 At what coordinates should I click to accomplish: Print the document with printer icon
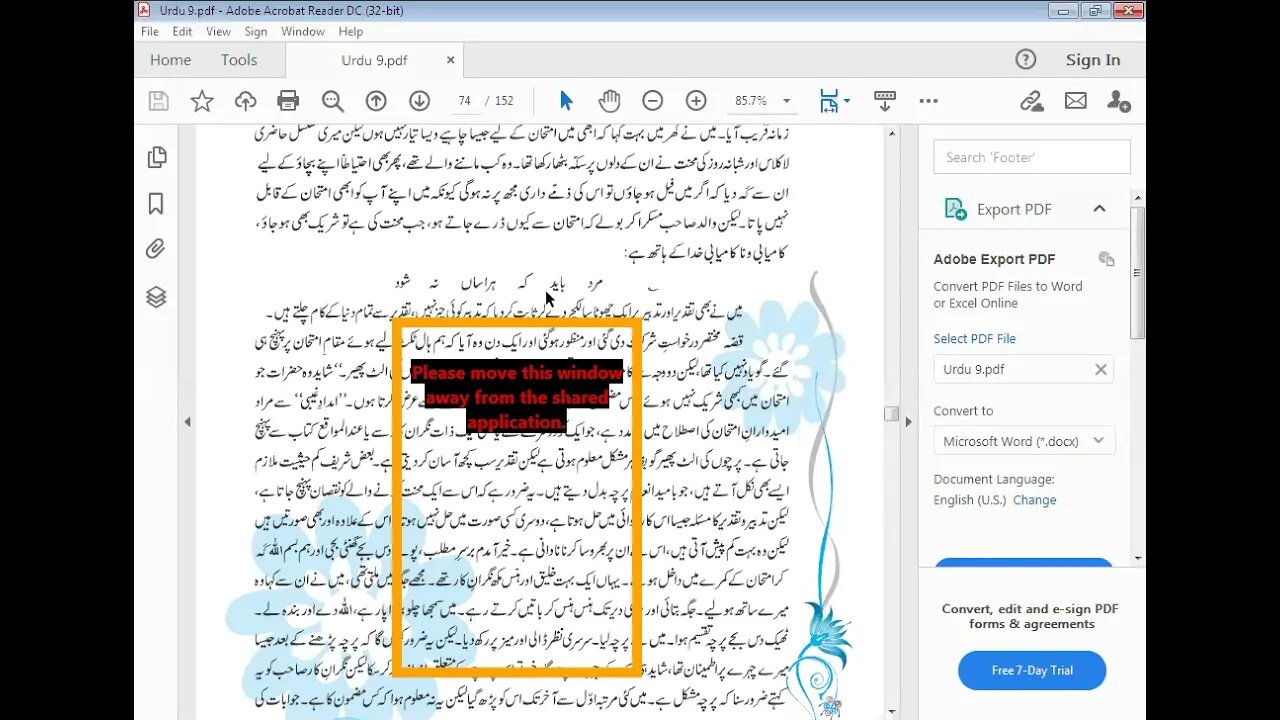[x=288, y=101]
